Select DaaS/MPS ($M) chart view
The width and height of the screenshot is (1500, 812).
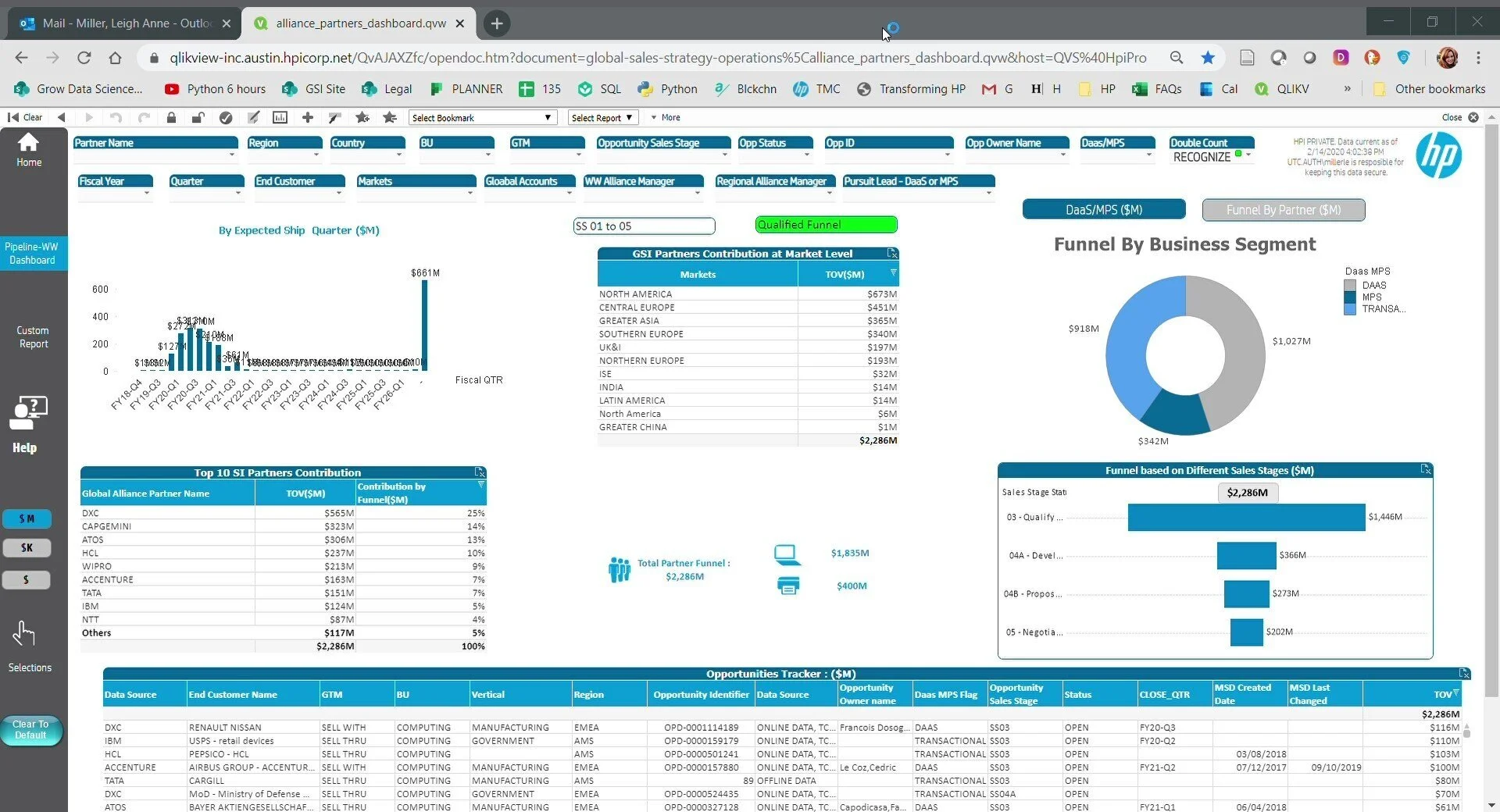[x=1103, y=209]
